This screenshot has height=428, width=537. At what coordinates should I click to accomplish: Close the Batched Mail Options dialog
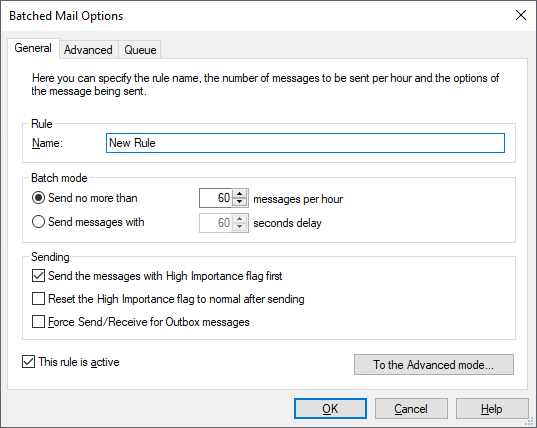[521, 15]
